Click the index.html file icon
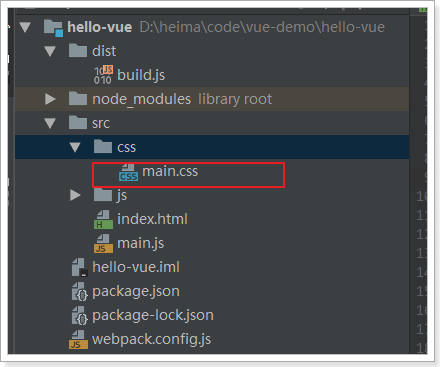 click(x=103, y=220)
